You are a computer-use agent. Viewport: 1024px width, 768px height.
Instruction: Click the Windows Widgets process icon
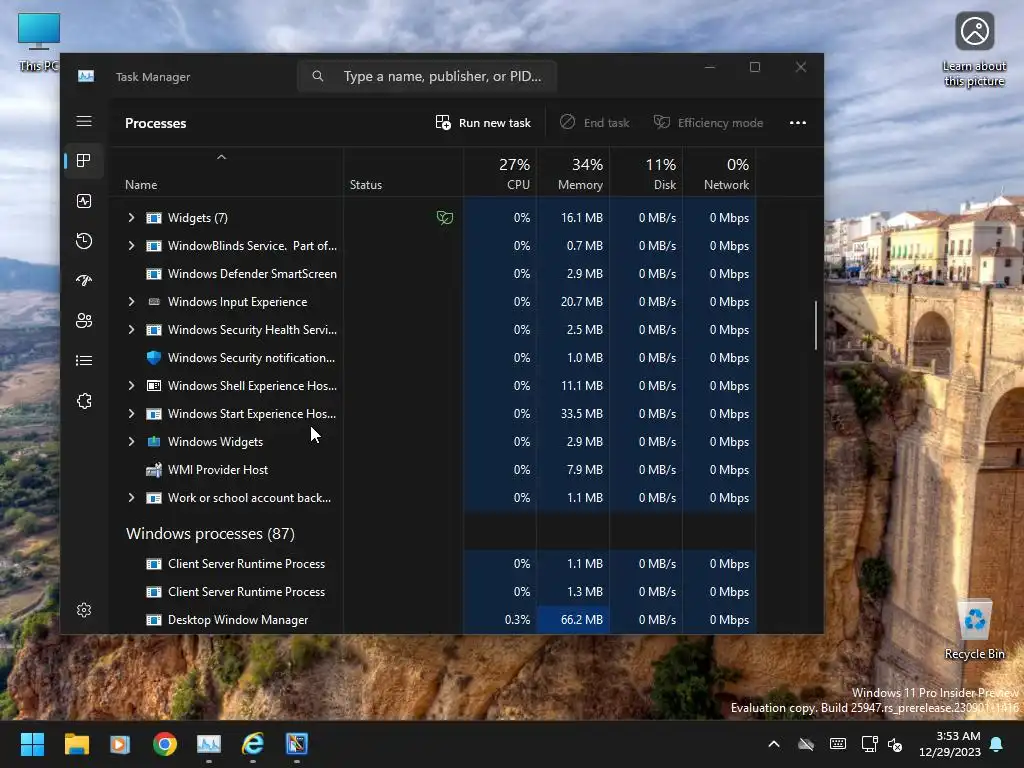tap(153, 442)
